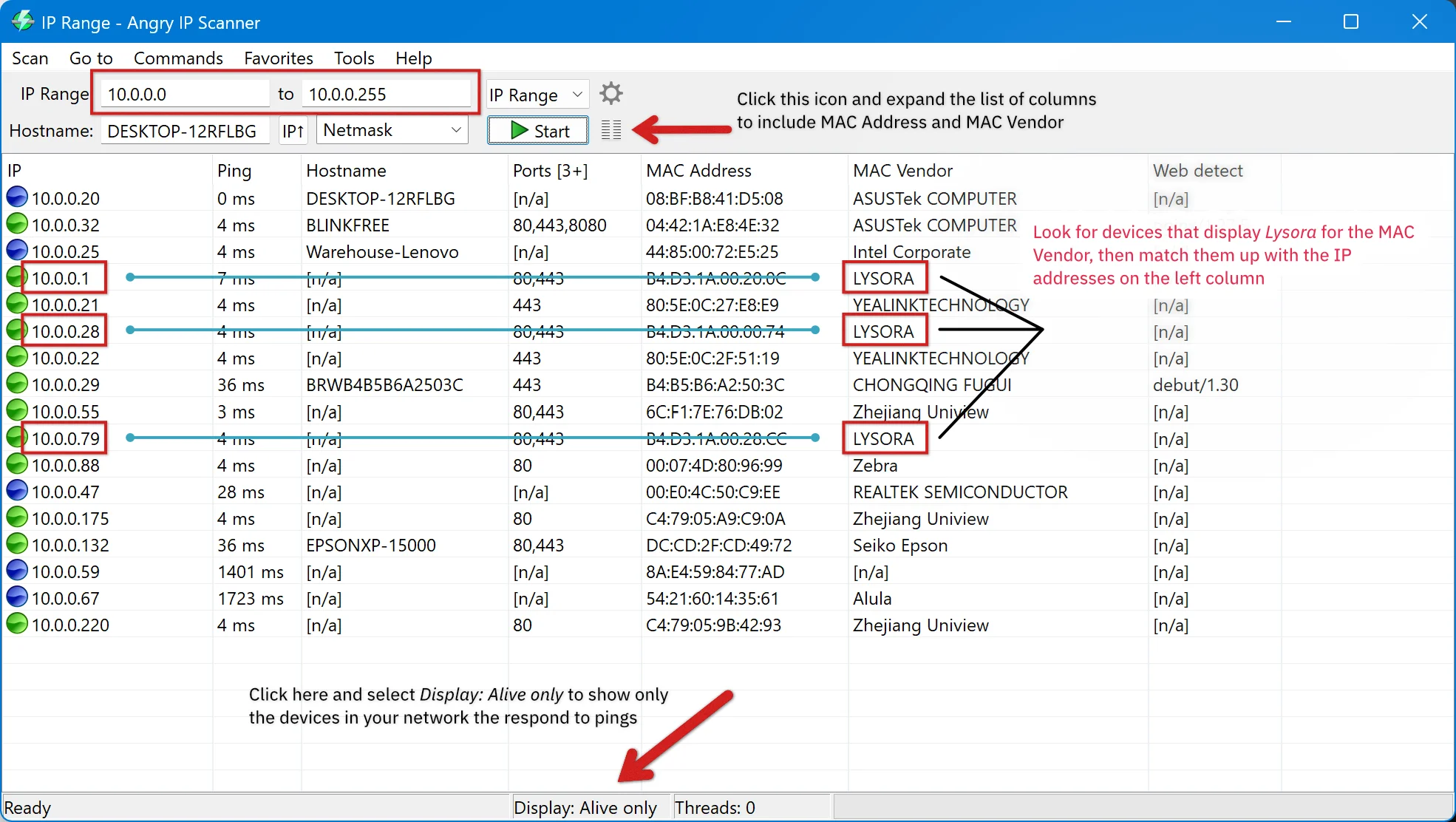Click the green status icon for 10.0.0.55
The image size is (1456, 822).
click(x=17, y=410)
